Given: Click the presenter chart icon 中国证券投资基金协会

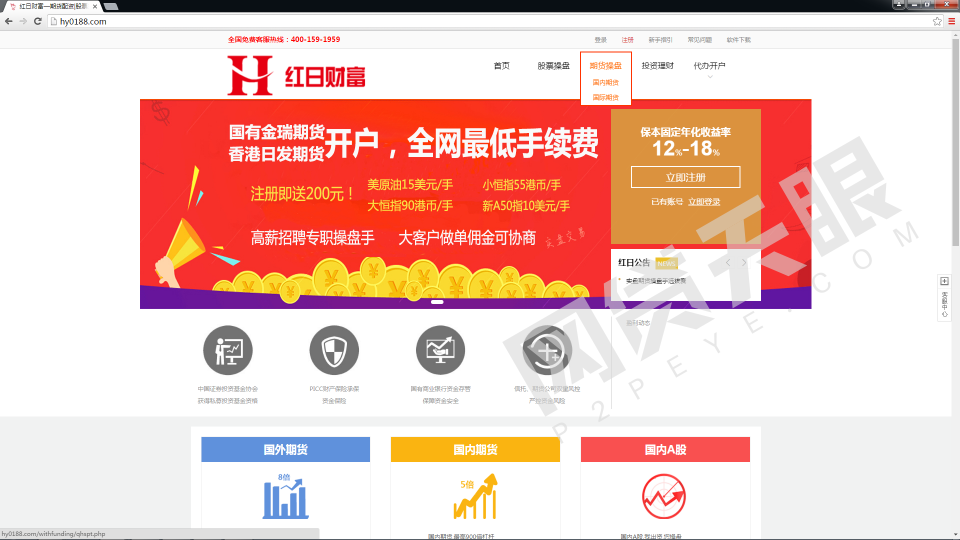Looking at the screenshot, I should 228,350.
